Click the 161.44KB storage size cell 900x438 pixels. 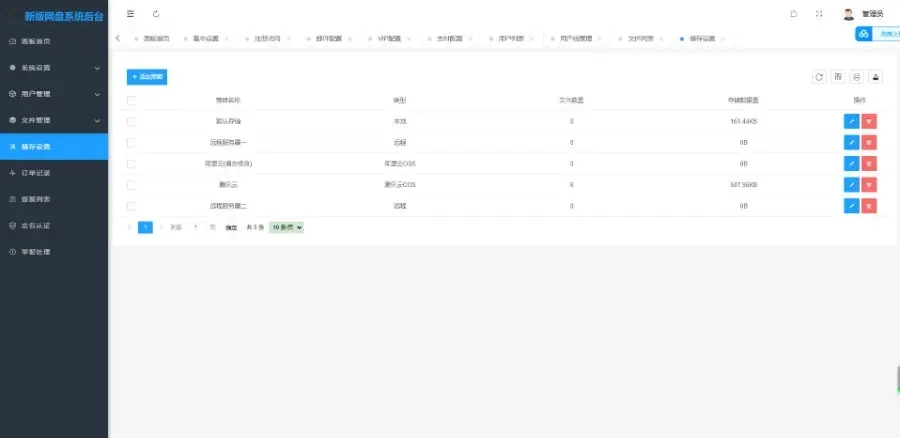[743, 122]
